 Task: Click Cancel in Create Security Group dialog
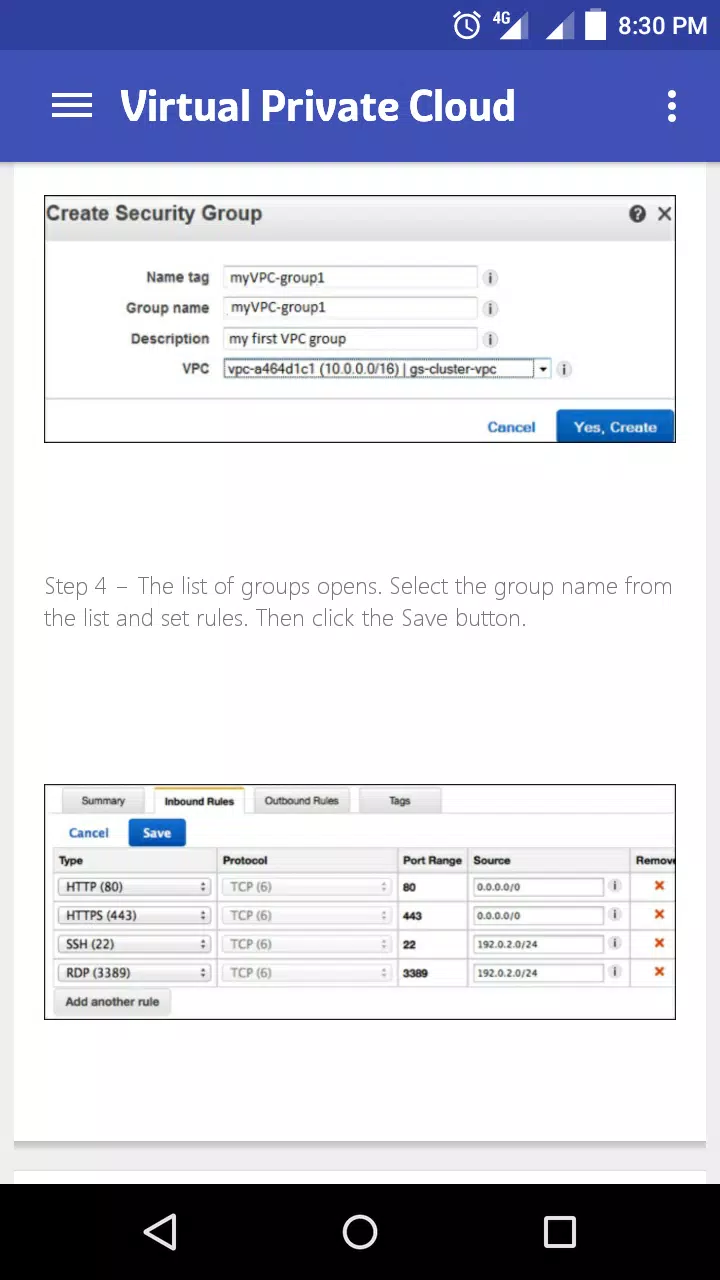pyautogui.click(x=511, y=427)
